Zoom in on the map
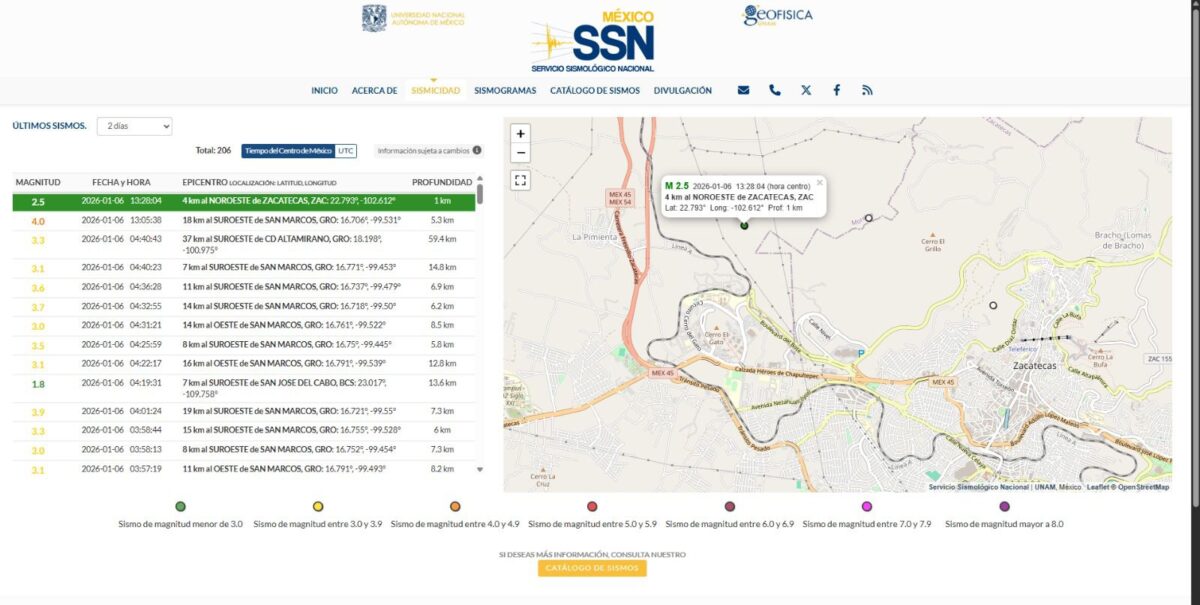The width and height of the screenshot is (1200, 605). click(x=520, y=134)
